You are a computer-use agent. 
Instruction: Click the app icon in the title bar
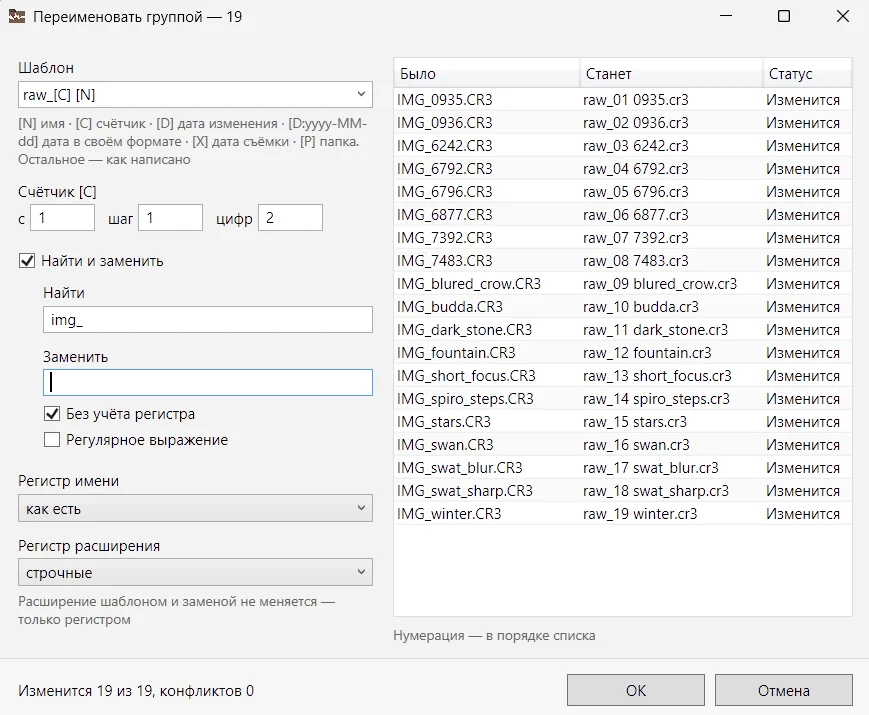click(17, 17)
